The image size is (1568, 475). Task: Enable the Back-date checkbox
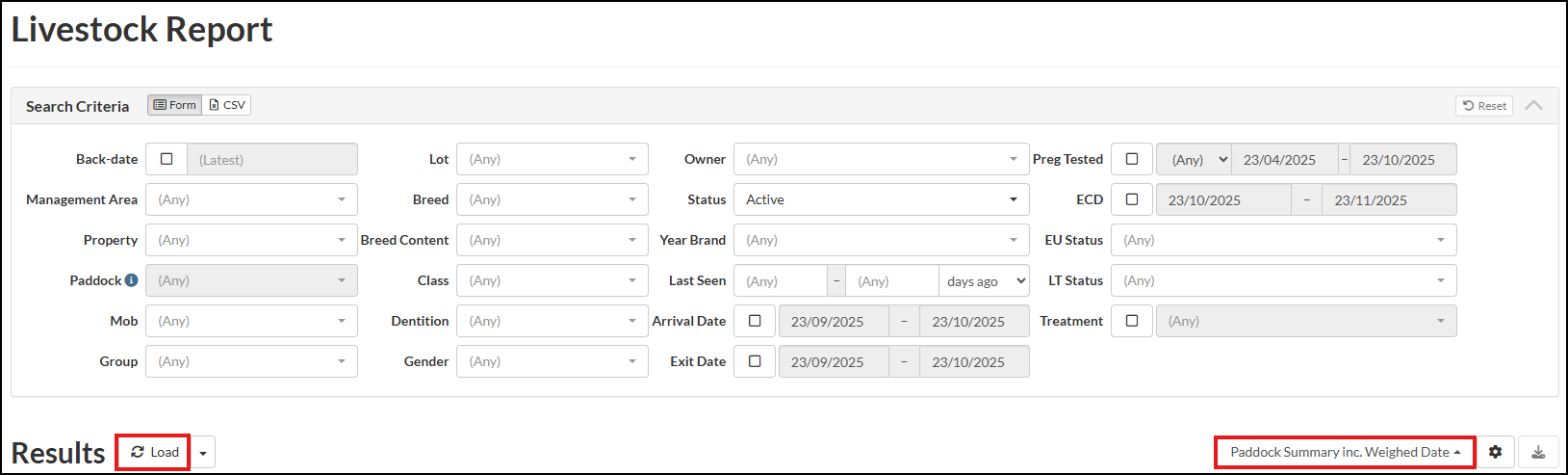167,159
